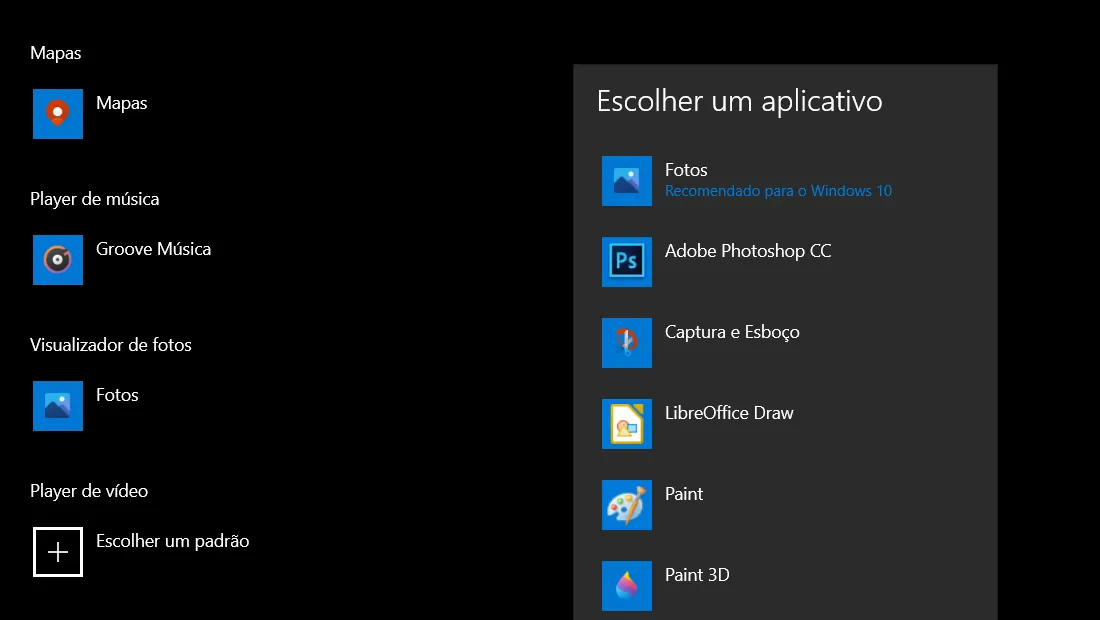This screenshot has height=620, width=1100.
Task: Select the LibreOffice Draw icon
Action: (626, 424)
